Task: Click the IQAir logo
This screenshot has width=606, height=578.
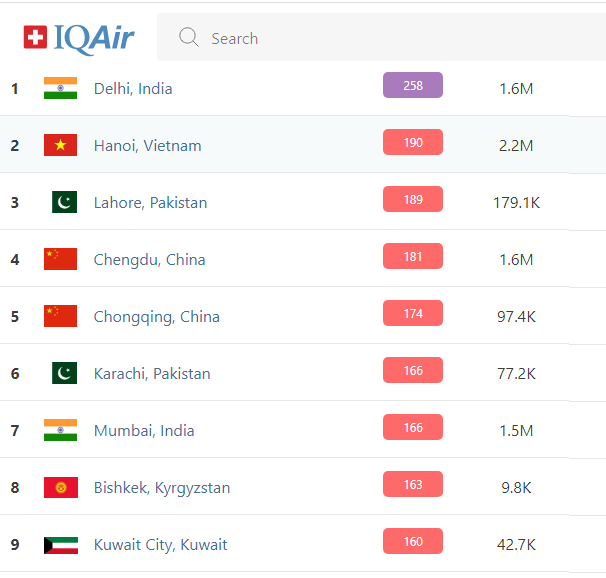Action: [79, 38]
